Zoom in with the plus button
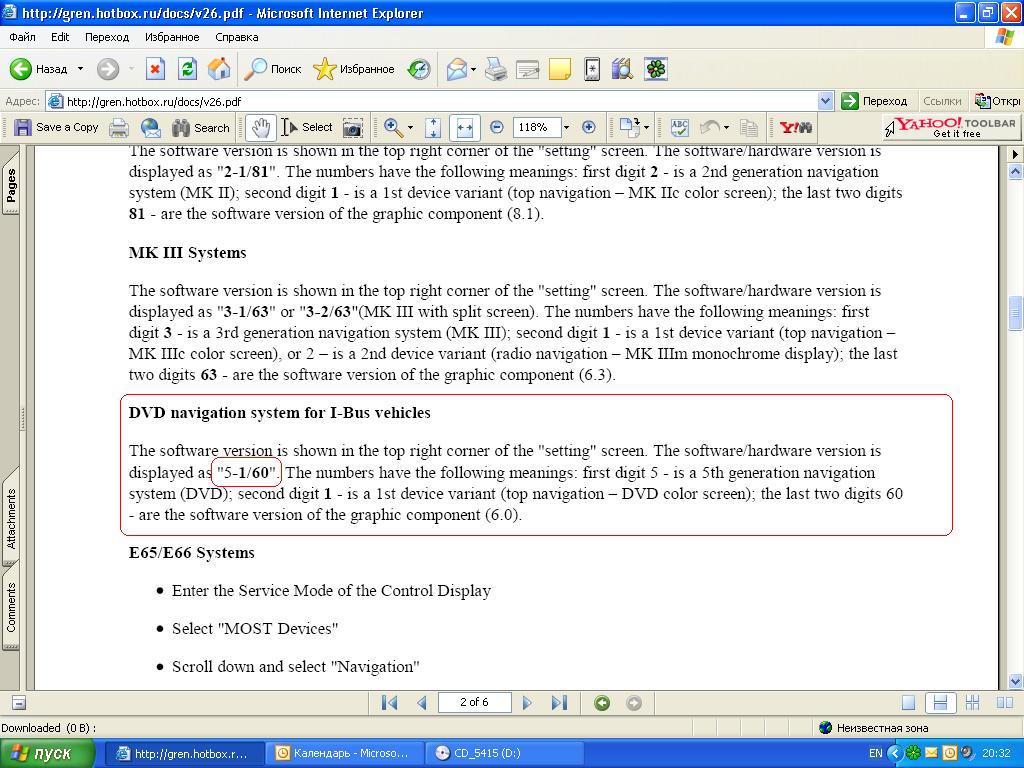Viewport: 1024px width, 768px height. click(588, 127)
